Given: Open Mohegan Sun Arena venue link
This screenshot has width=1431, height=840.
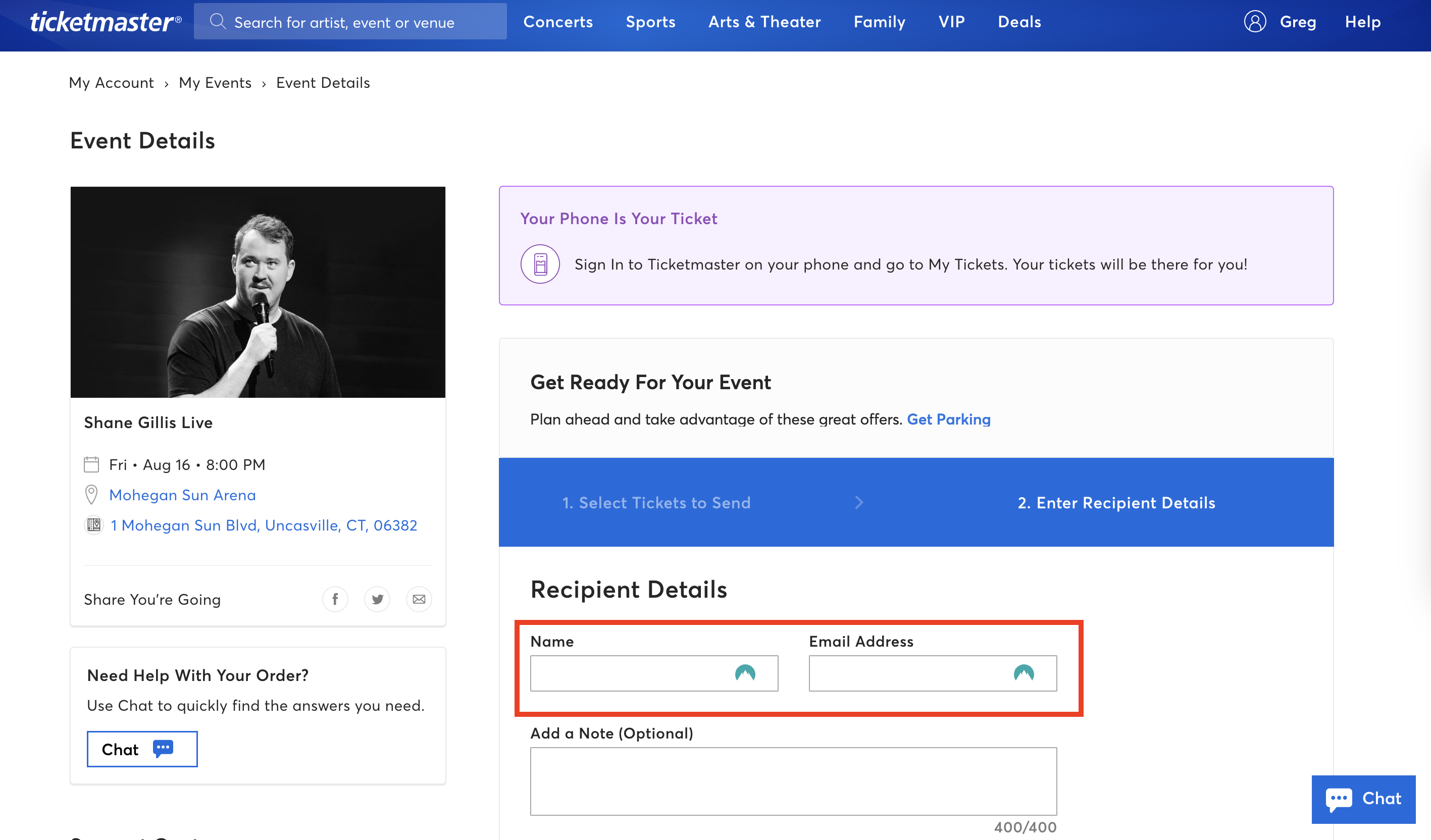Looking at the screenshot, I should [182, 495].
